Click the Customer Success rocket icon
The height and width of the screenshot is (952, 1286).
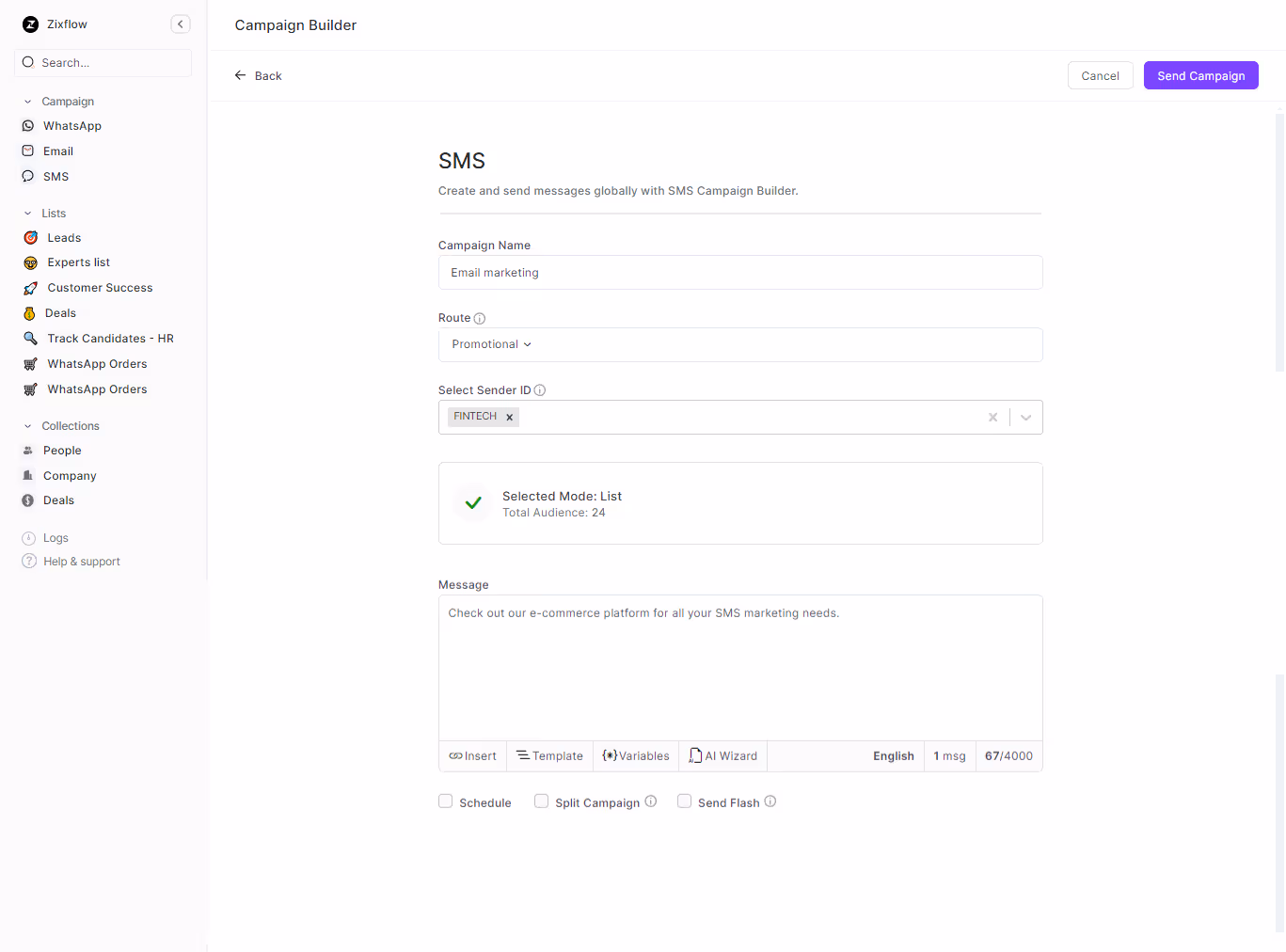pos(30,288)
